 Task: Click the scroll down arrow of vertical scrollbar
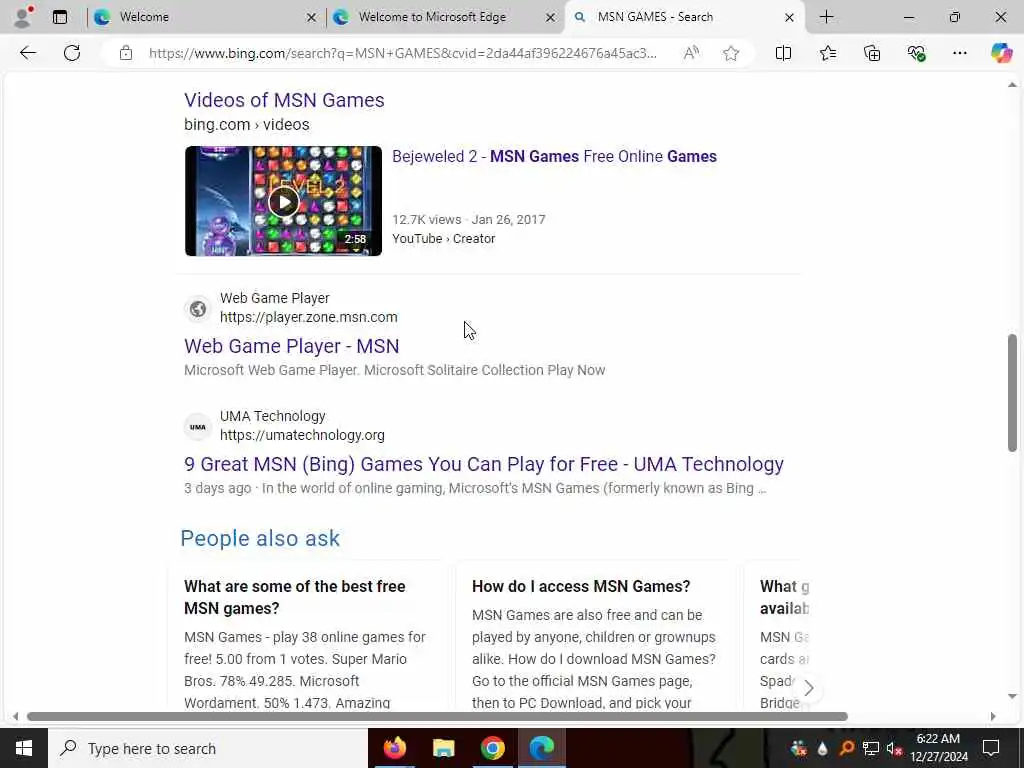(1012, 696)
